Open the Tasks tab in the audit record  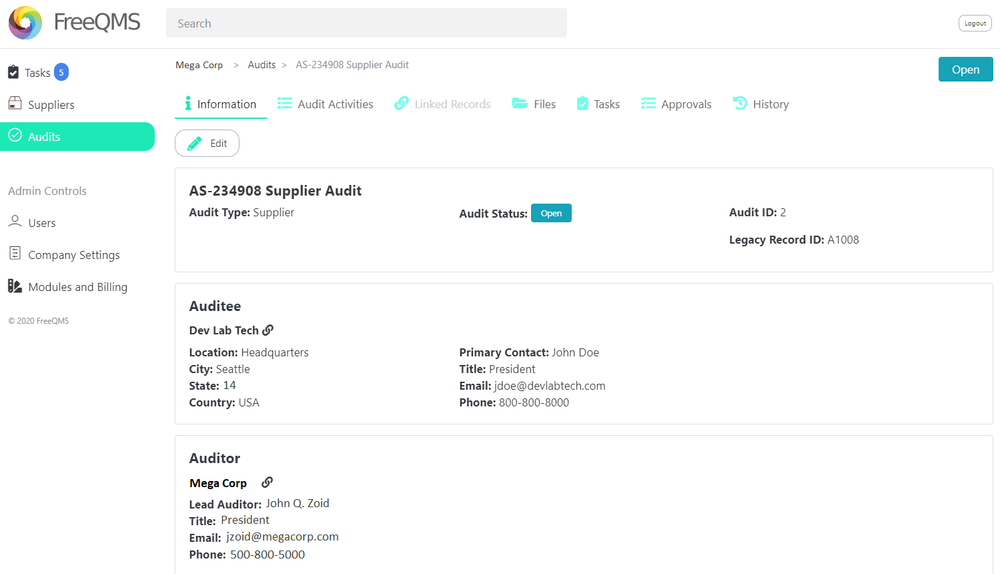pos(598,104)
